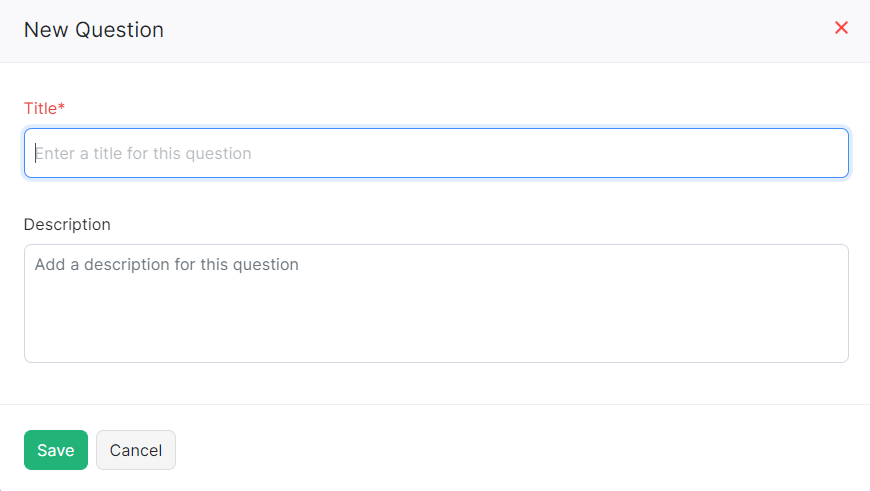The image size is (870, 491).
Task: Click the red X icon in header
Action: 841,28
